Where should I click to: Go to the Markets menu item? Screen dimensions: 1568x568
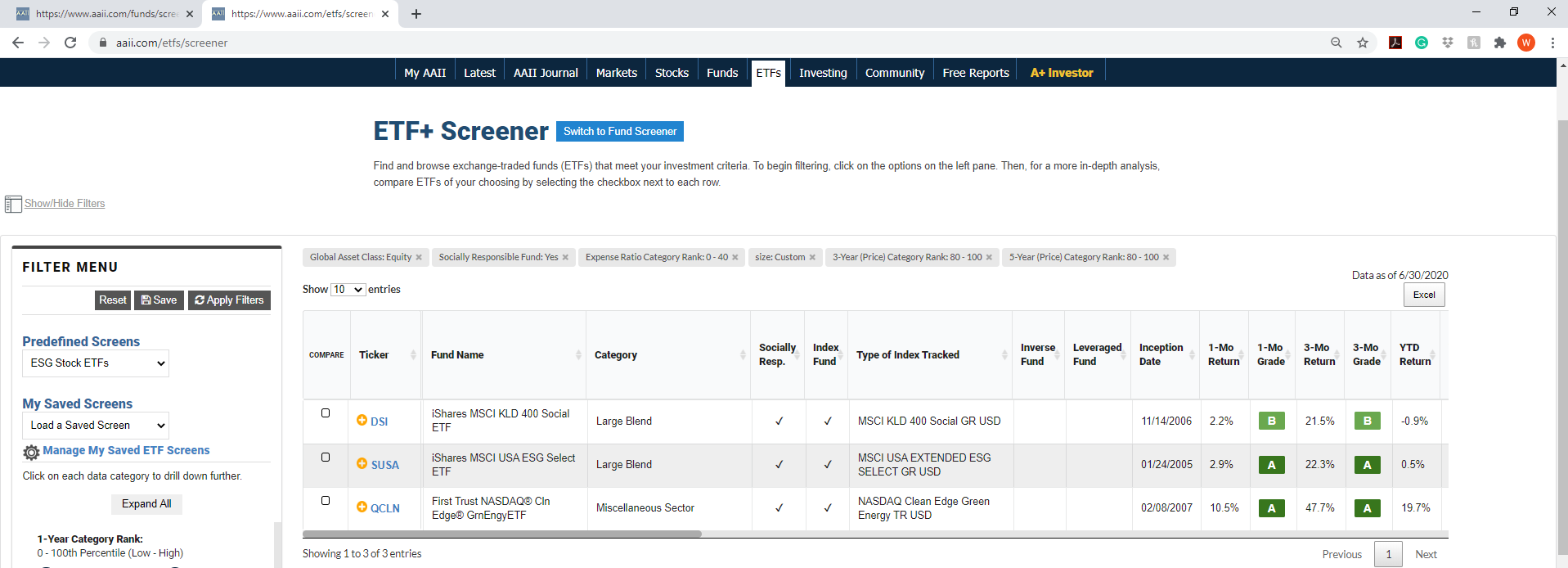(616, 73)
